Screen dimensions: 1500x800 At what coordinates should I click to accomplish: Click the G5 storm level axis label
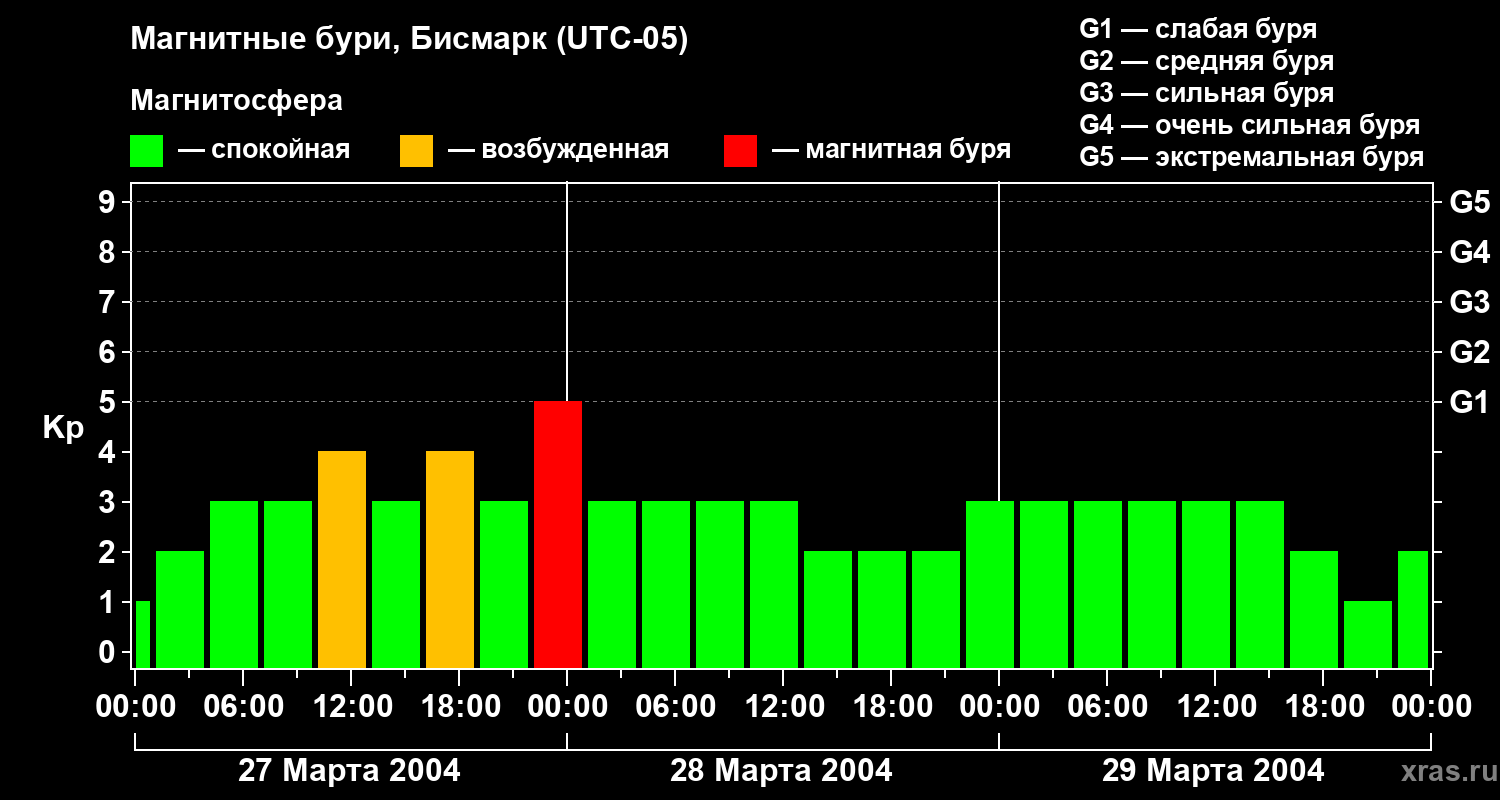pos(1469,203)
